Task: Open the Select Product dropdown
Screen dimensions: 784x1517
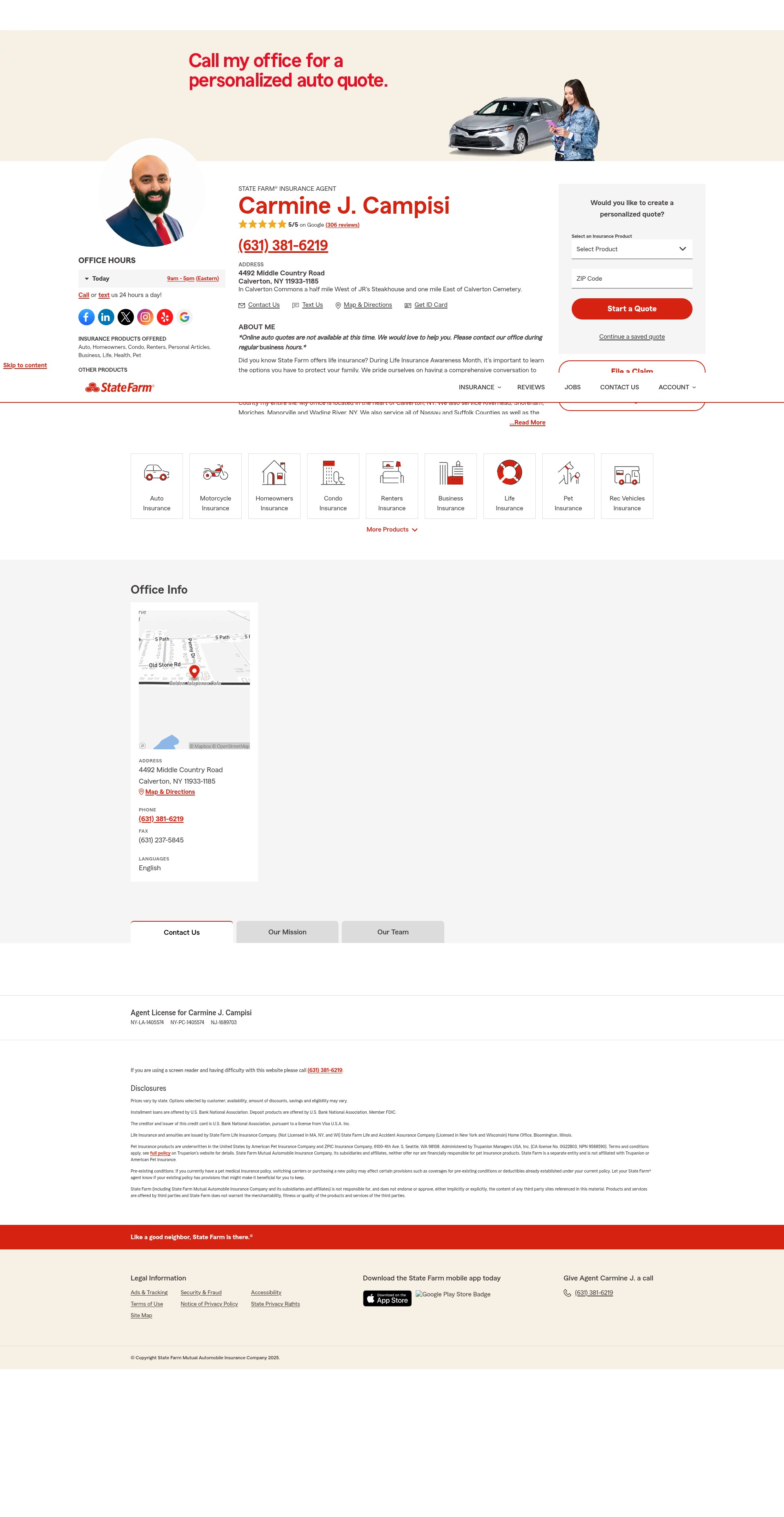Action: (632, 249)
